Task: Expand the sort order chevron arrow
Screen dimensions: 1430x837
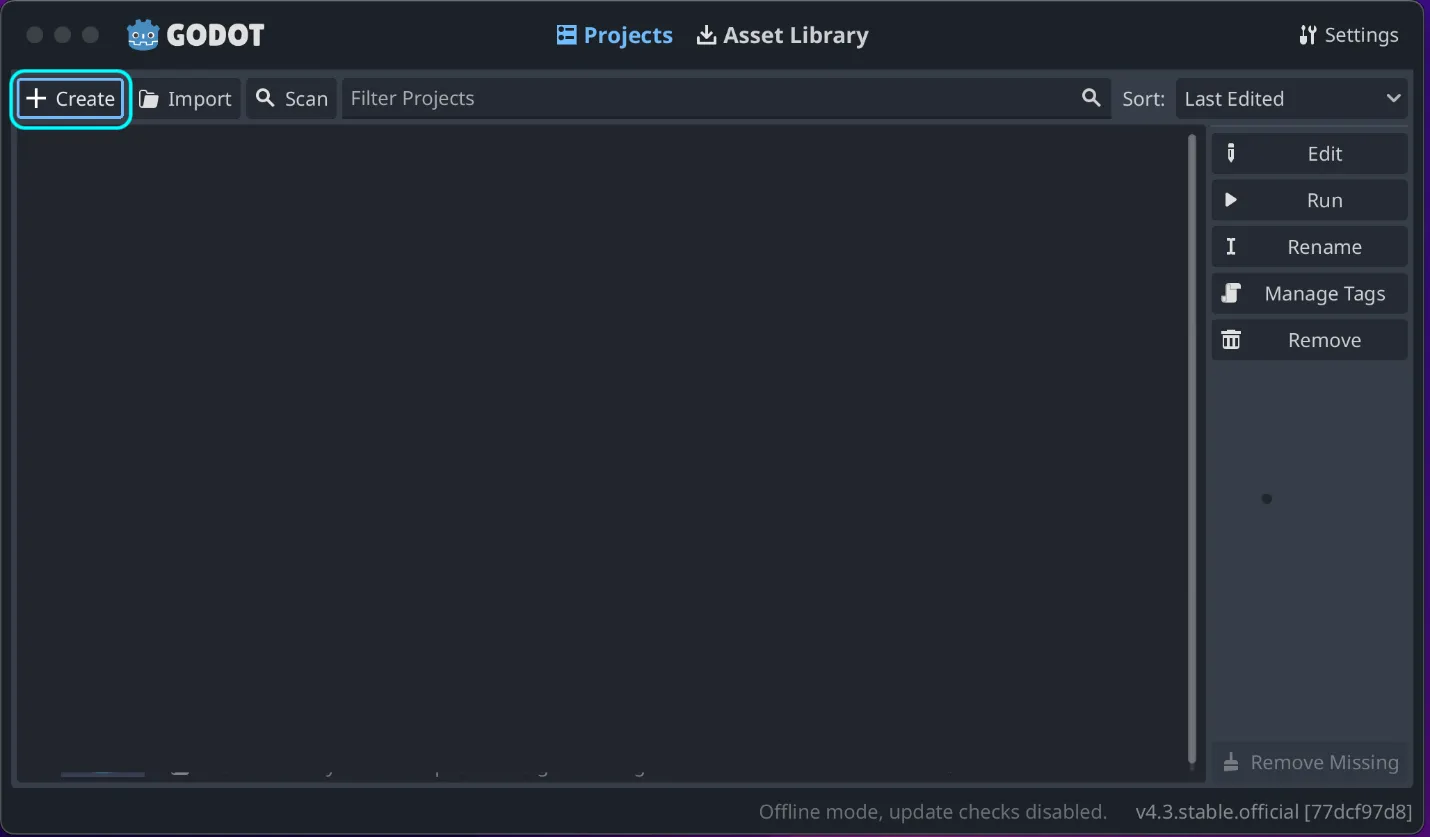Action: 1393,98
